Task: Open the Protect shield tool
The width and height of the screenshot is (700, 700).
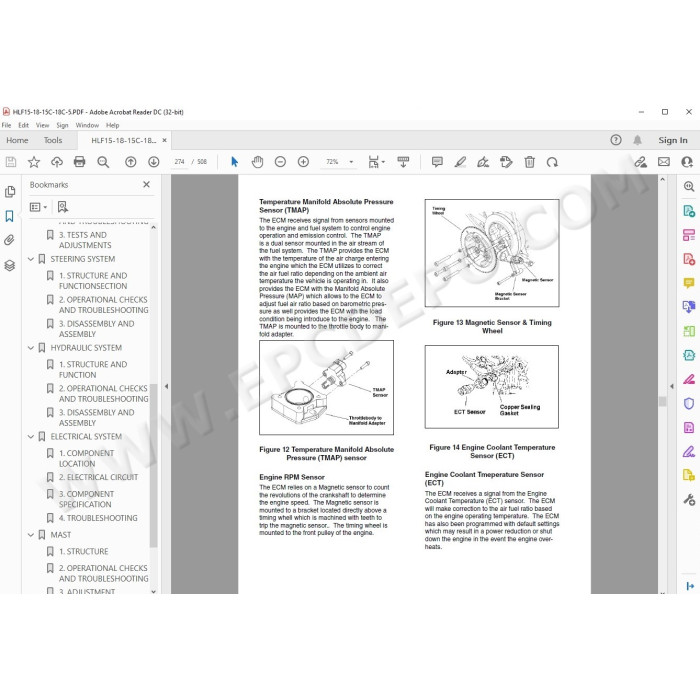Action: [689, 404]
